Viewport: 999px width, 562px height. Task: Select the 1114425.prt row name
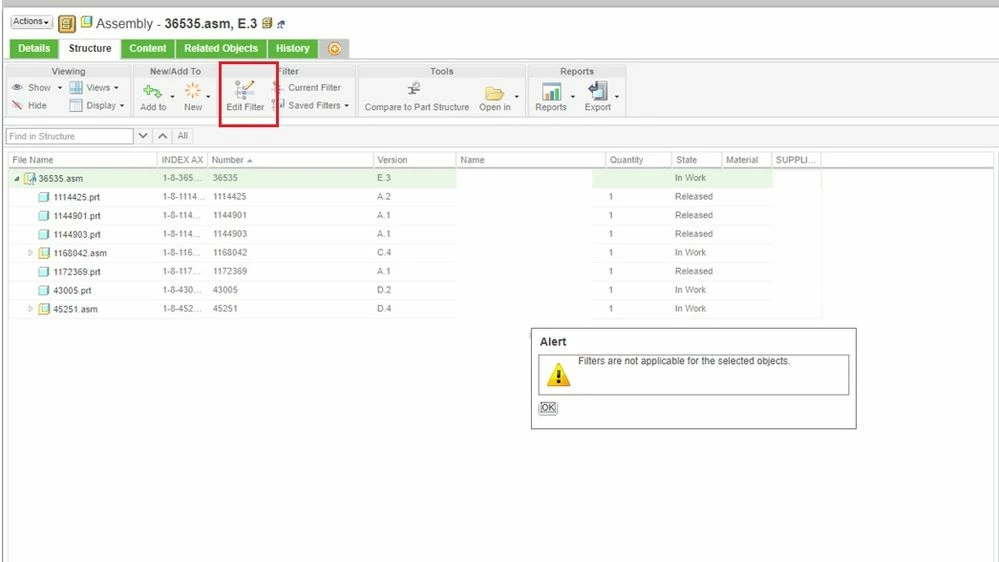pos(76,198)
